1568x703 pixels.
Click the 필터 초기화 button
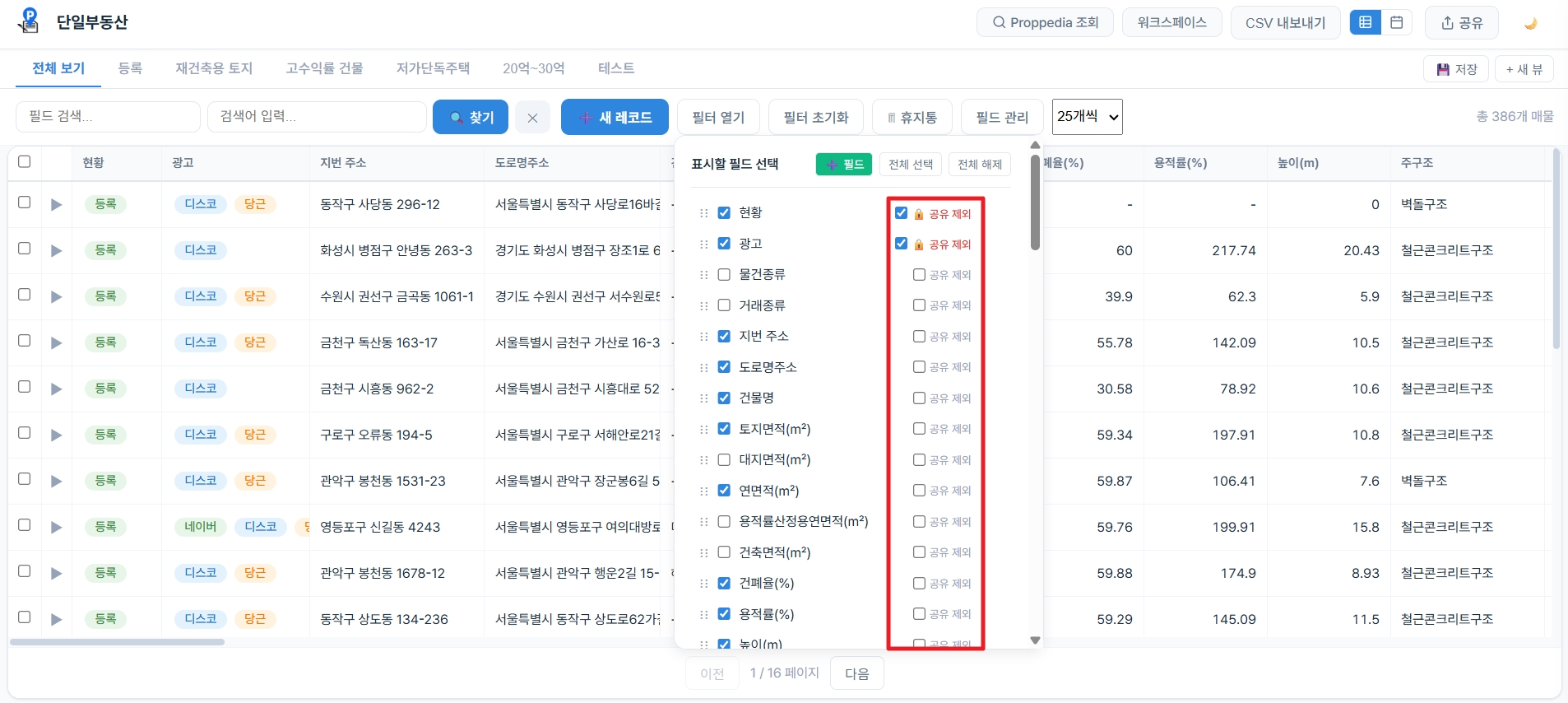click(x=815, y=117)
